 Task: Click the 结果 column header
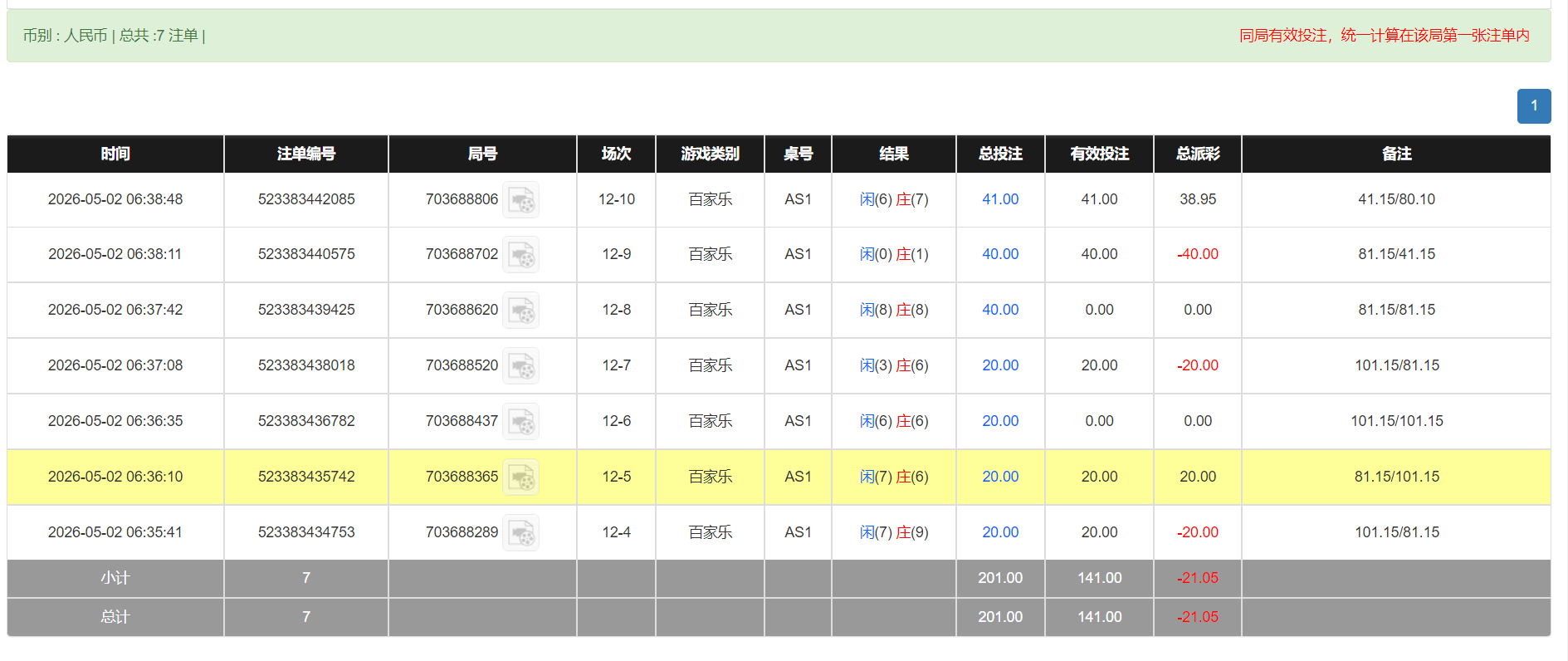click(894, 154)
